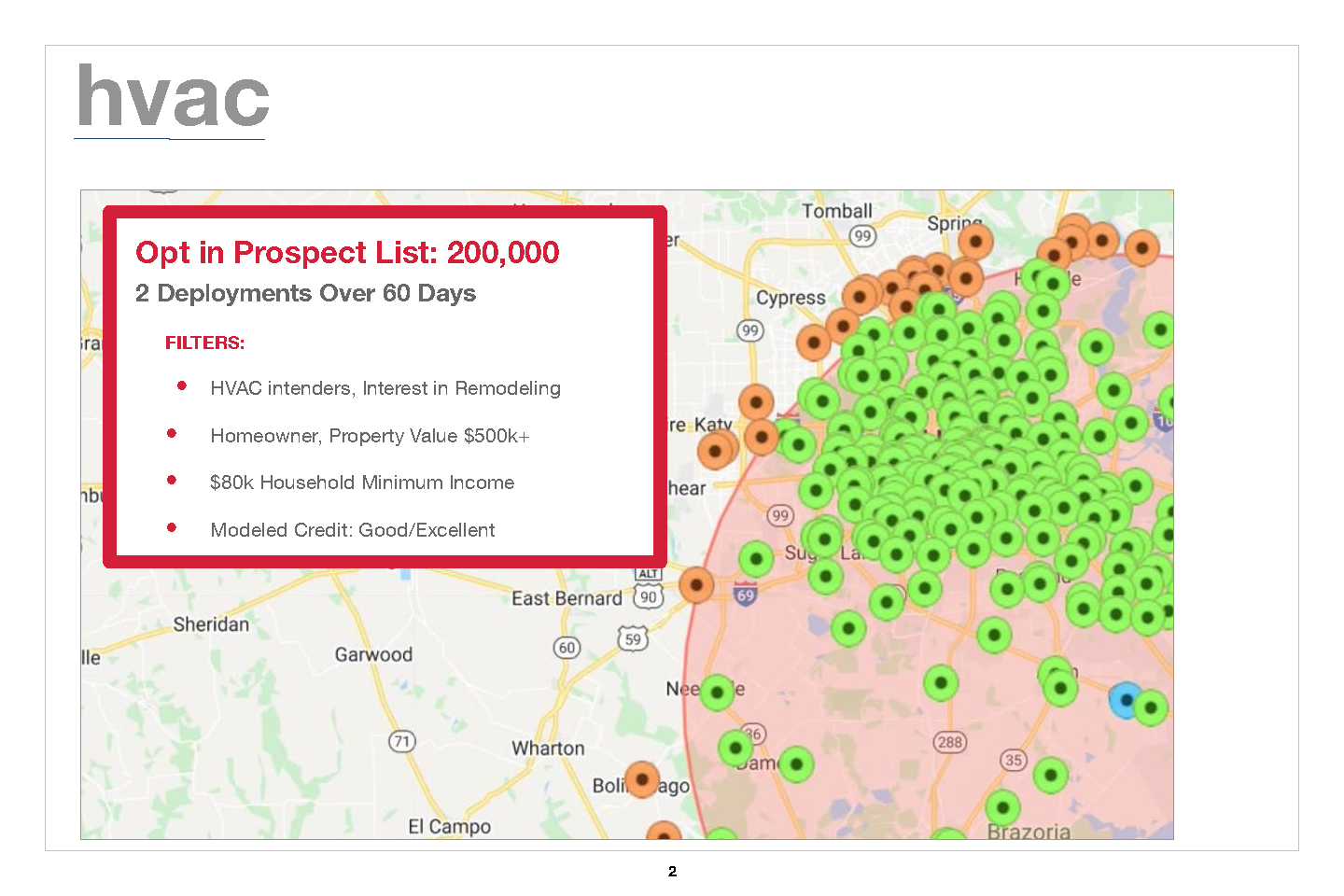
Task: Click the page number 2
Action: (672, 872)
